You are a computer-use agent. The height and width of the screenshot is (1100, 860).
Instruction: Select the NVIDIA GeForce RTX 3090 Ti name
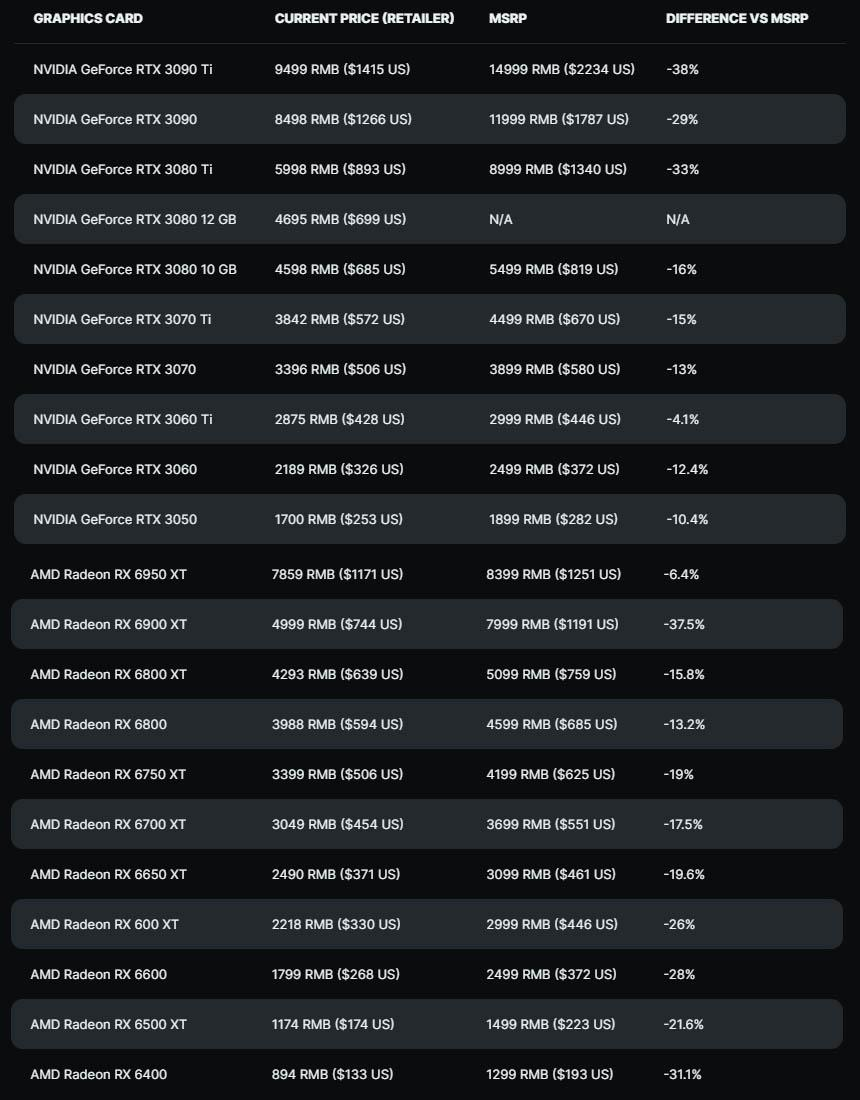point(123,69)
